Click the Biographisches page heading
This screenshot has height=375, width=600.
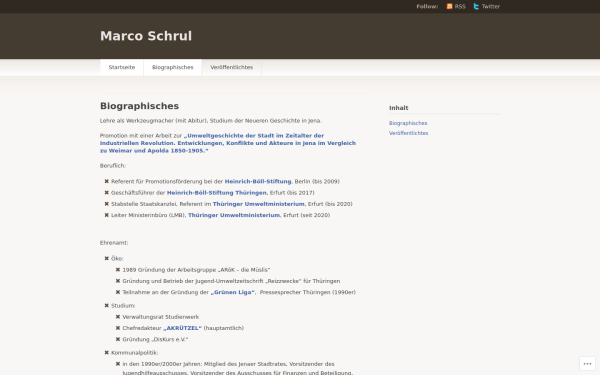tap(139, 106)
